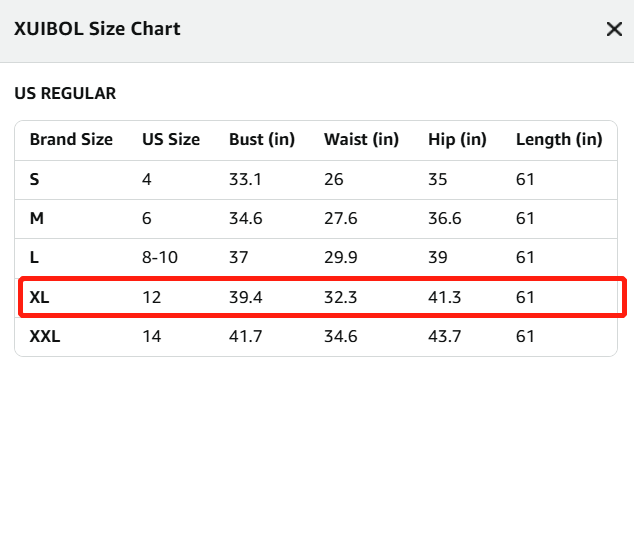Click the M waist value 27.6
The image size is (634, 554).
point(340,218)
